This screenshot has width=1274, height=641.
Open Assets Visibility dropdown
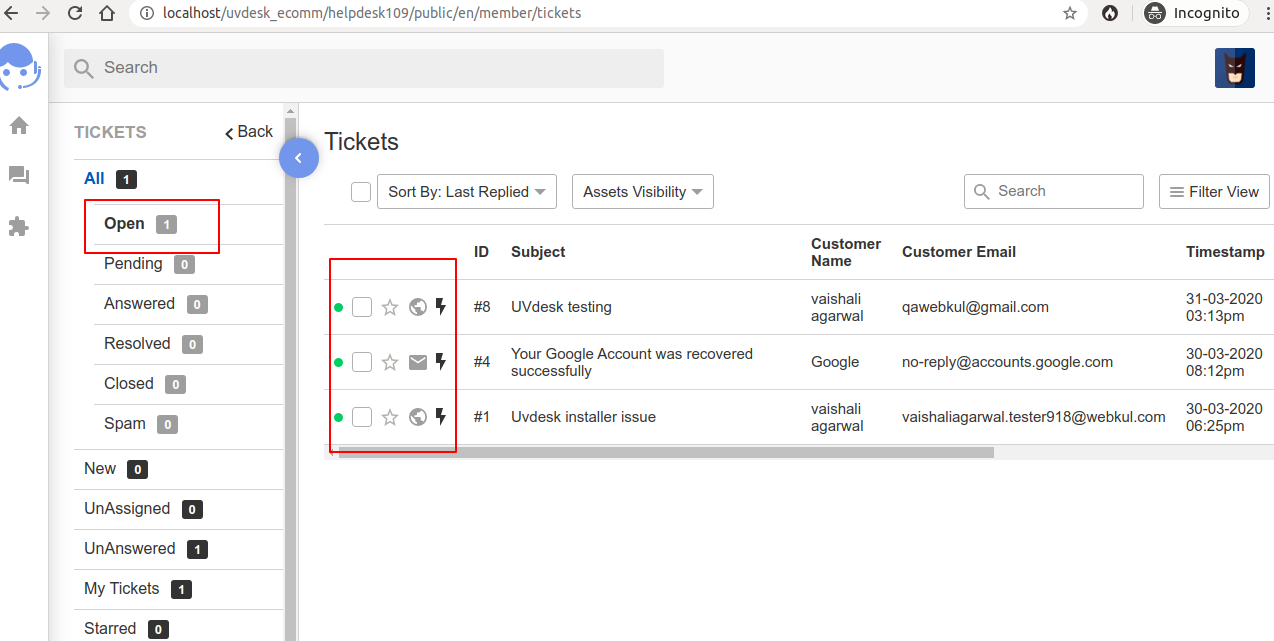[642, 192]
